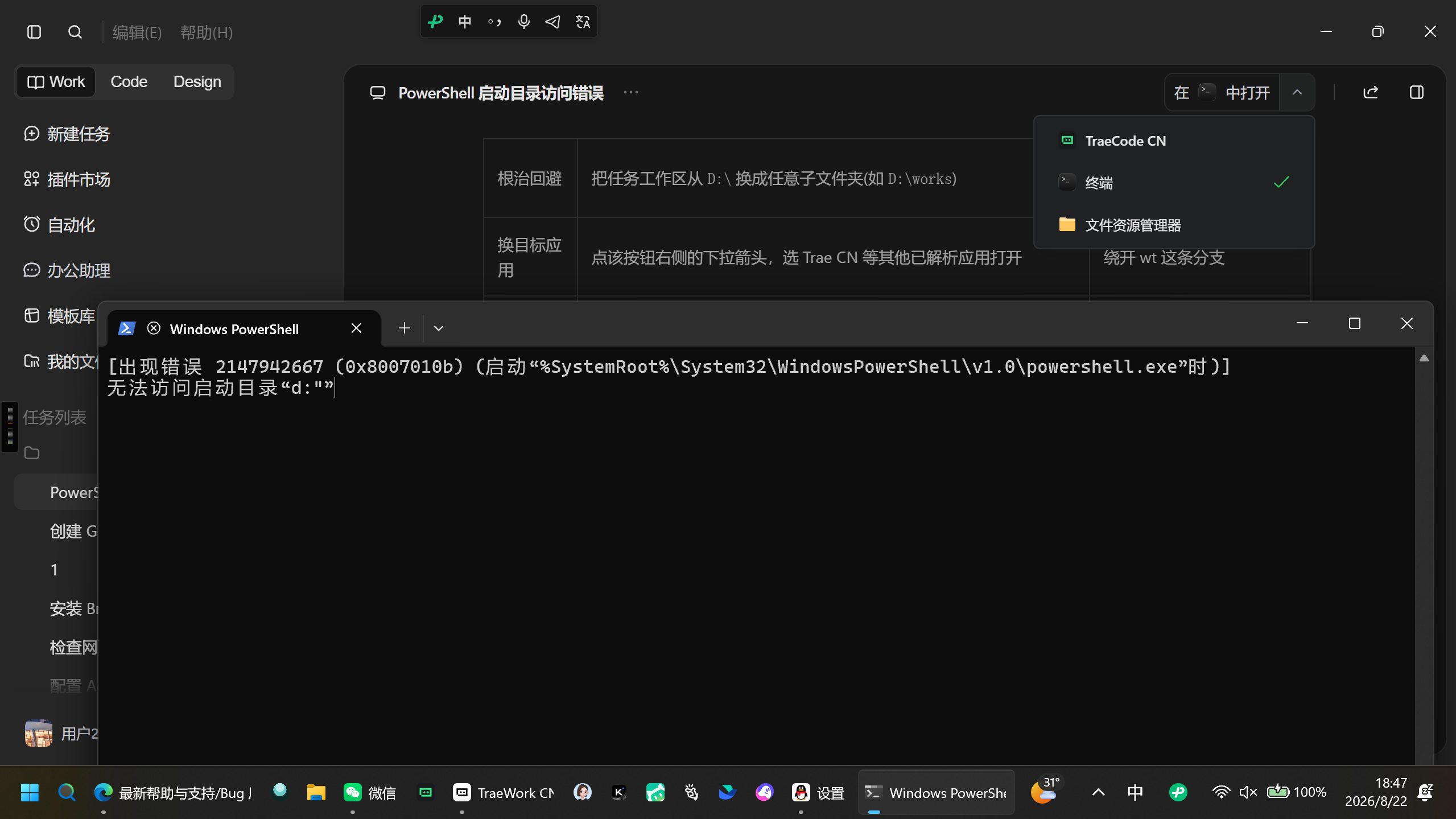Click the green input method logo icon

(x=435, y=22)
